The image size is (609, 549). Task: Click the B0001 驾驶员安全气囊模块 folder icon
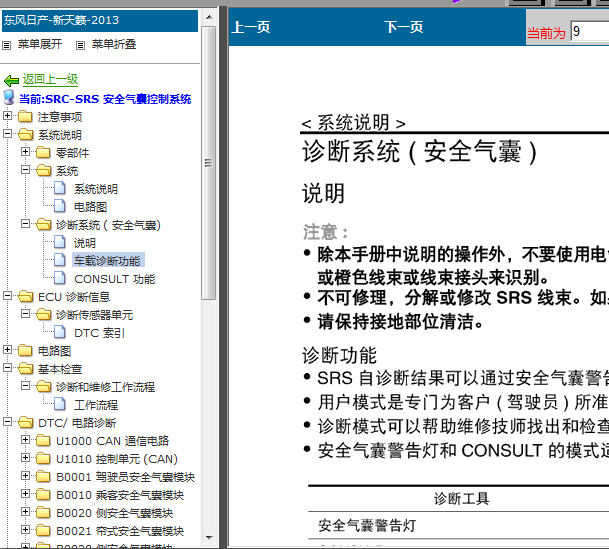pyautogui.click(x=43, y=476)
